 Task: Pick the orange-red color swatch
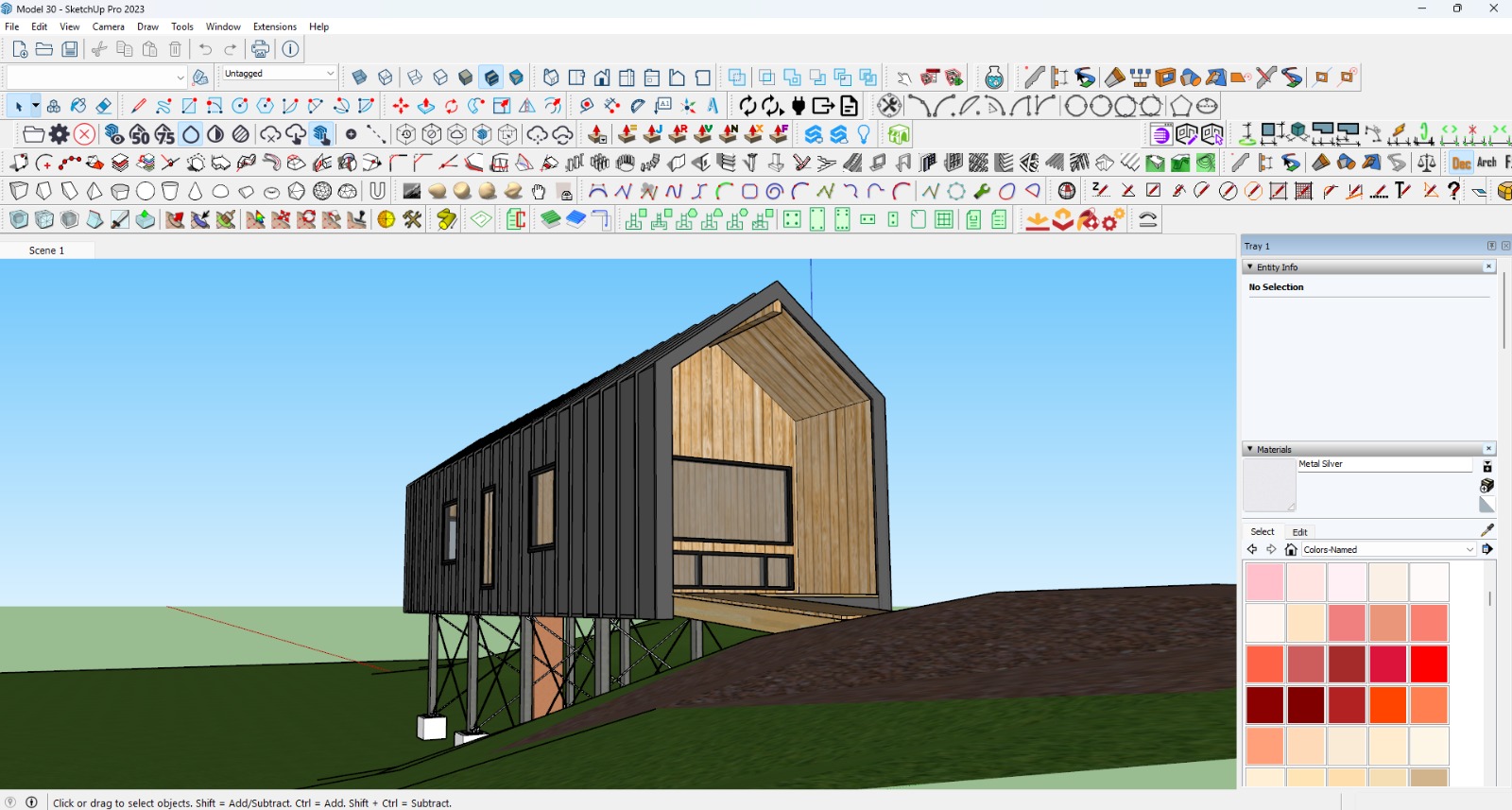click(1388, 705)
